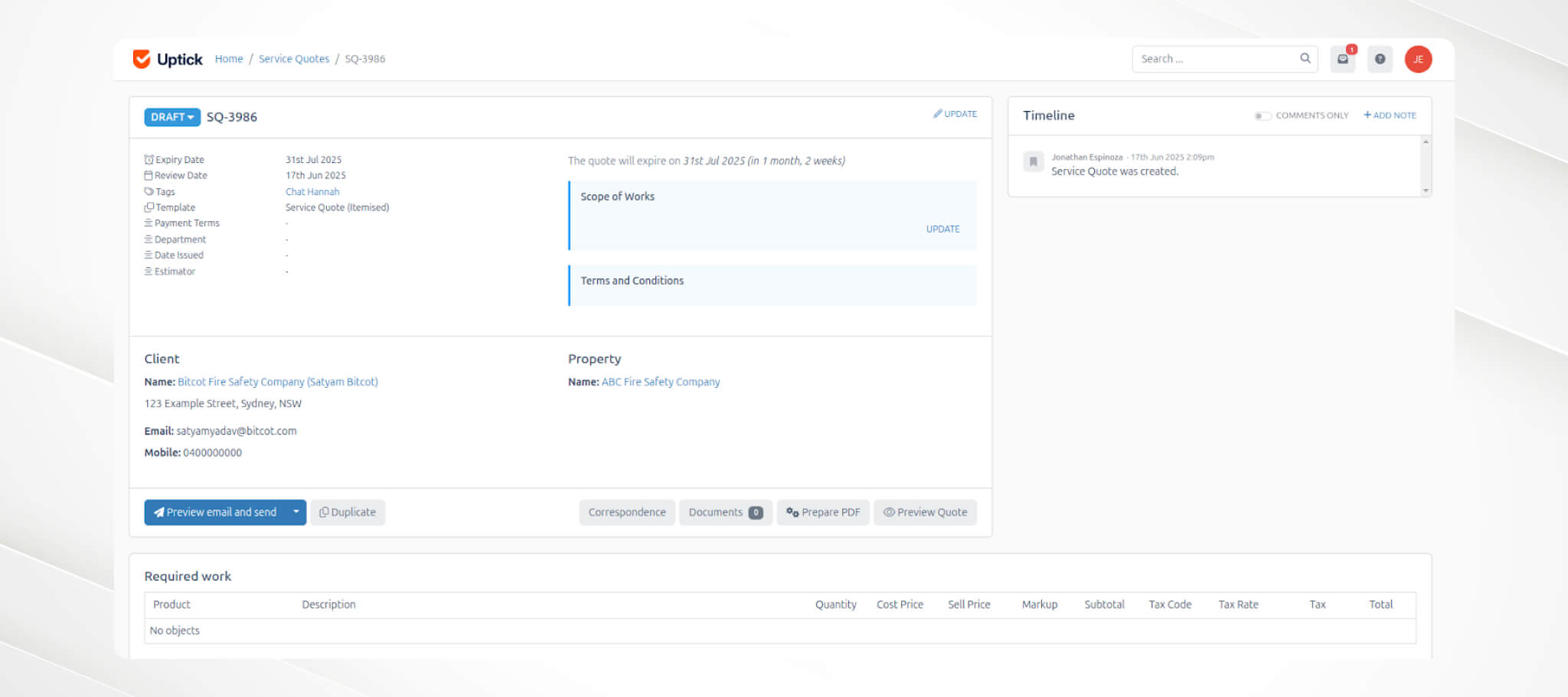Navigate to Home via the breadcrumb
Screen dimensions: 1568x697
pyautogui.click(x=228, y=58)
